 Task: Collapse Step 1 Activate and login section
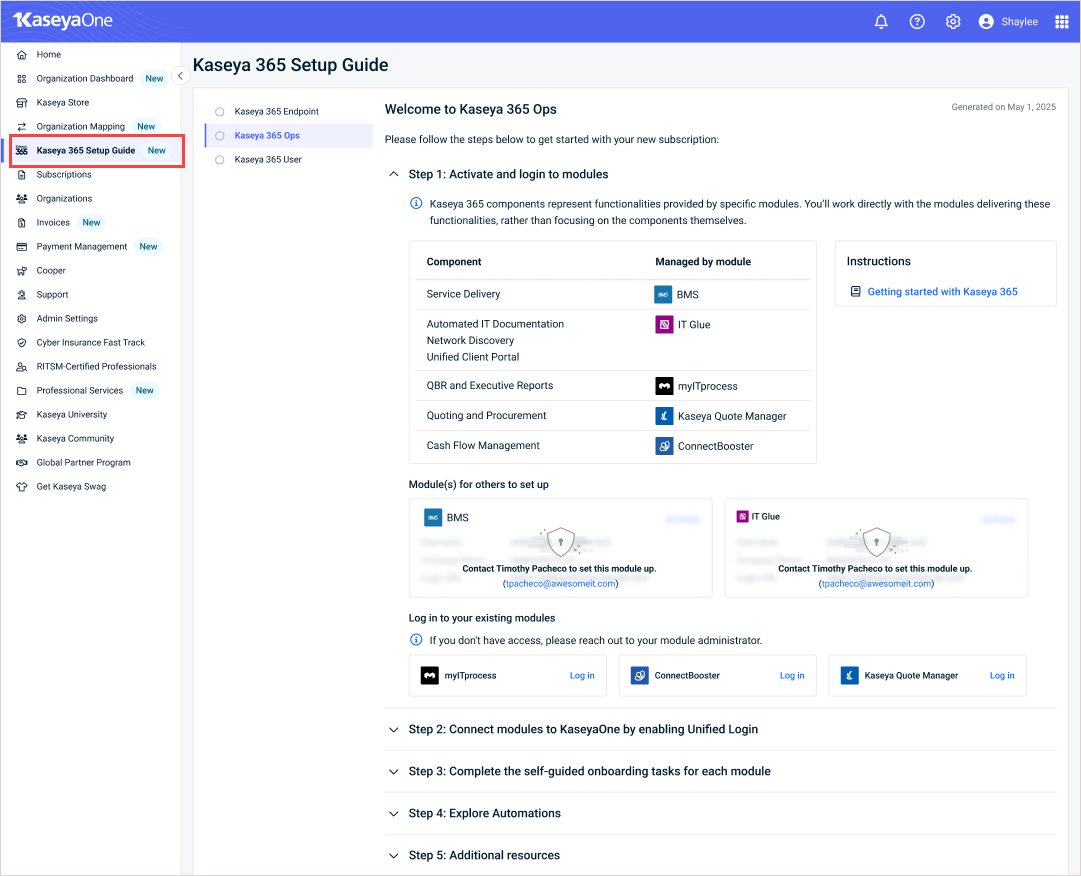[x=394, y=174]
